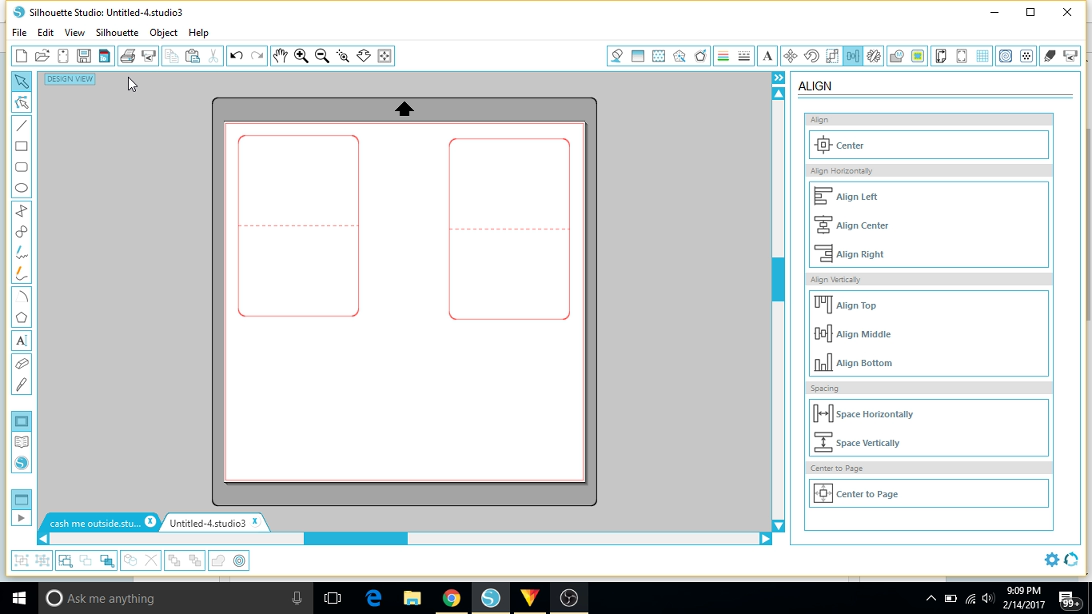Select the arrow Select tool
The image size is (1092, 614).
(x=22, y=81)
